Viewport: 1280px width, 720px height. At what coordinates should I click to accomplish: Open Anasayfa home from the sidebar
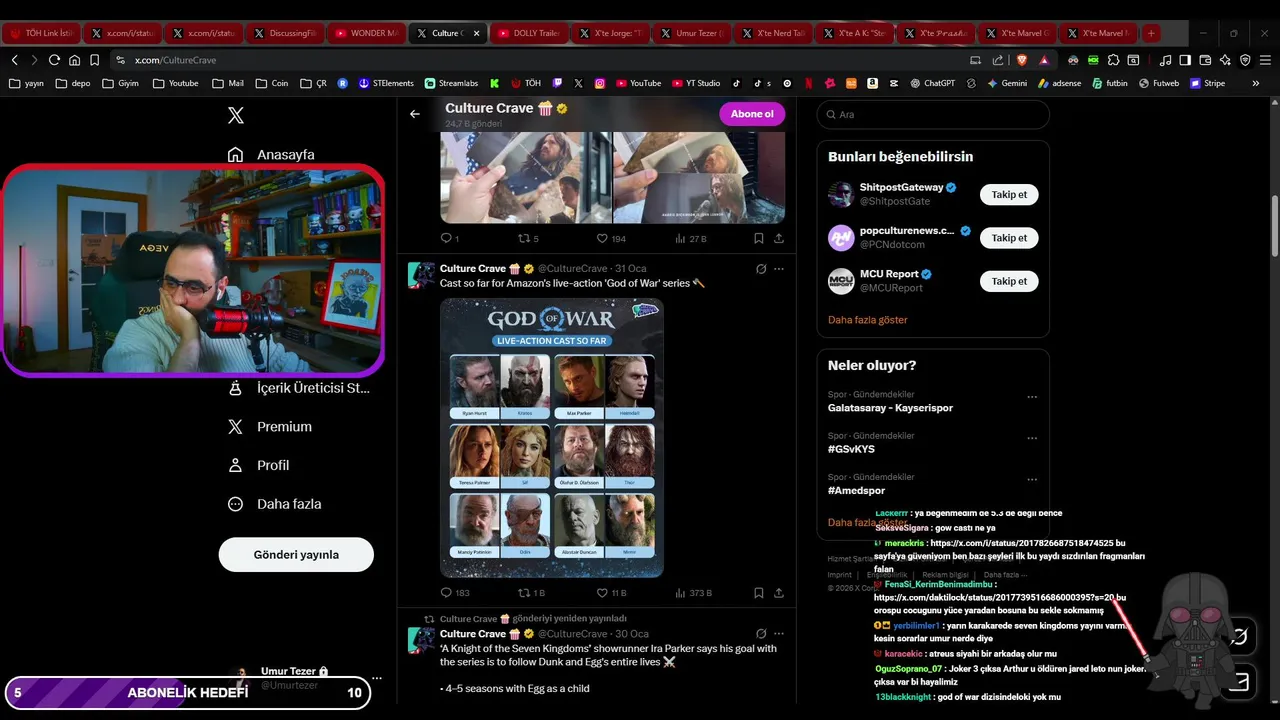(x=271, y=155)
